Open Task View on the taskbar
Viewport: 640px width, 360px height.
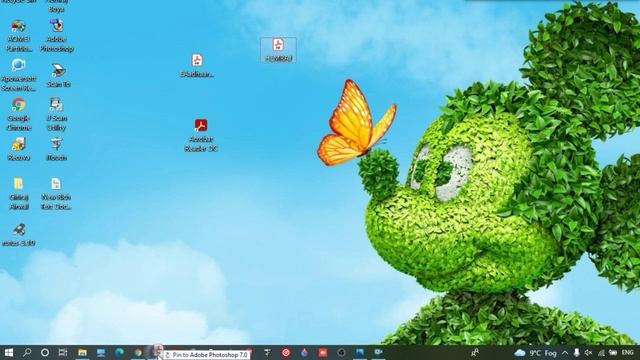point(63,352)
